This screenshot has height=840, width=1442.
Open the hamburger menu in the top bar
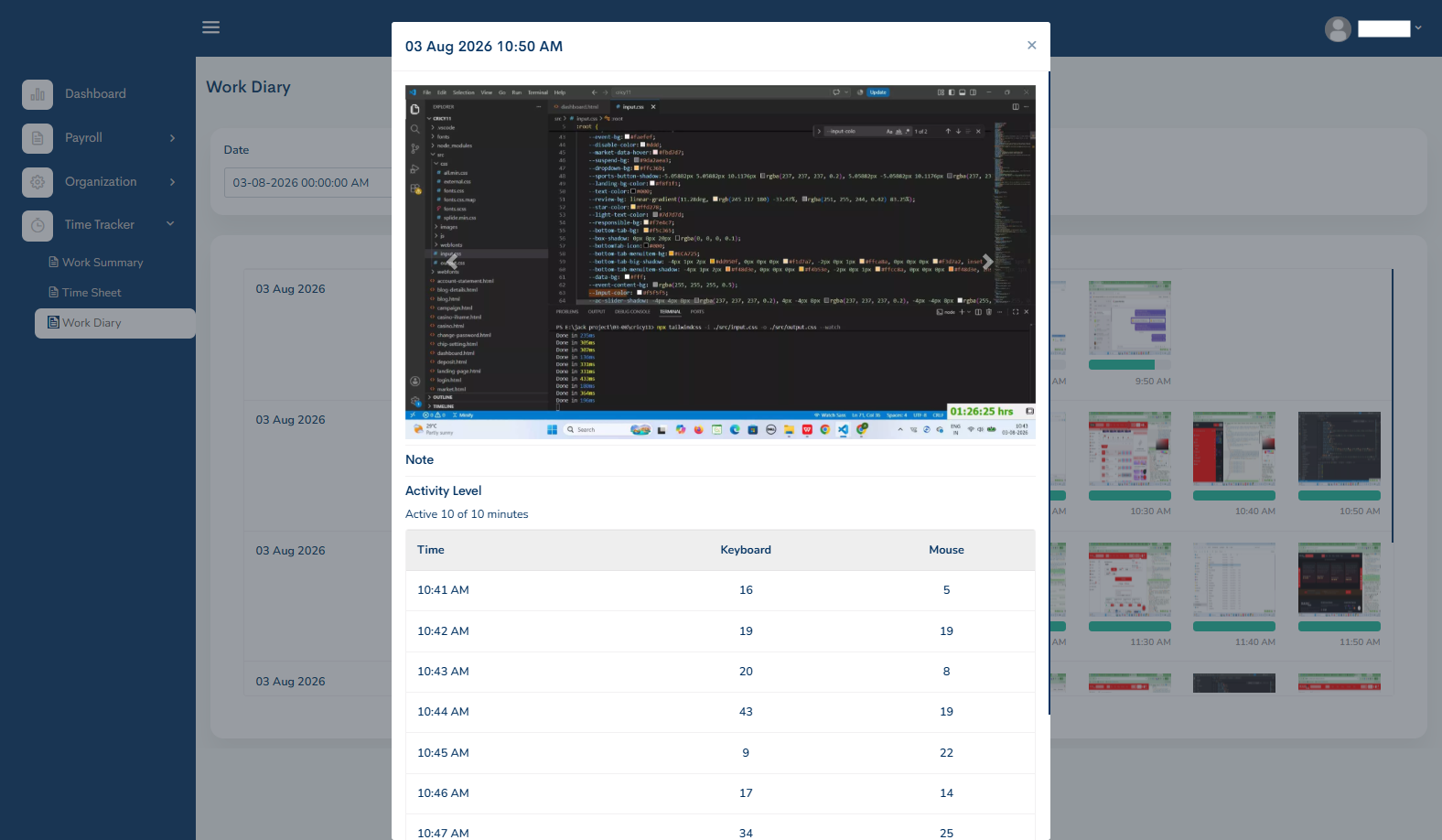point(210,27)
